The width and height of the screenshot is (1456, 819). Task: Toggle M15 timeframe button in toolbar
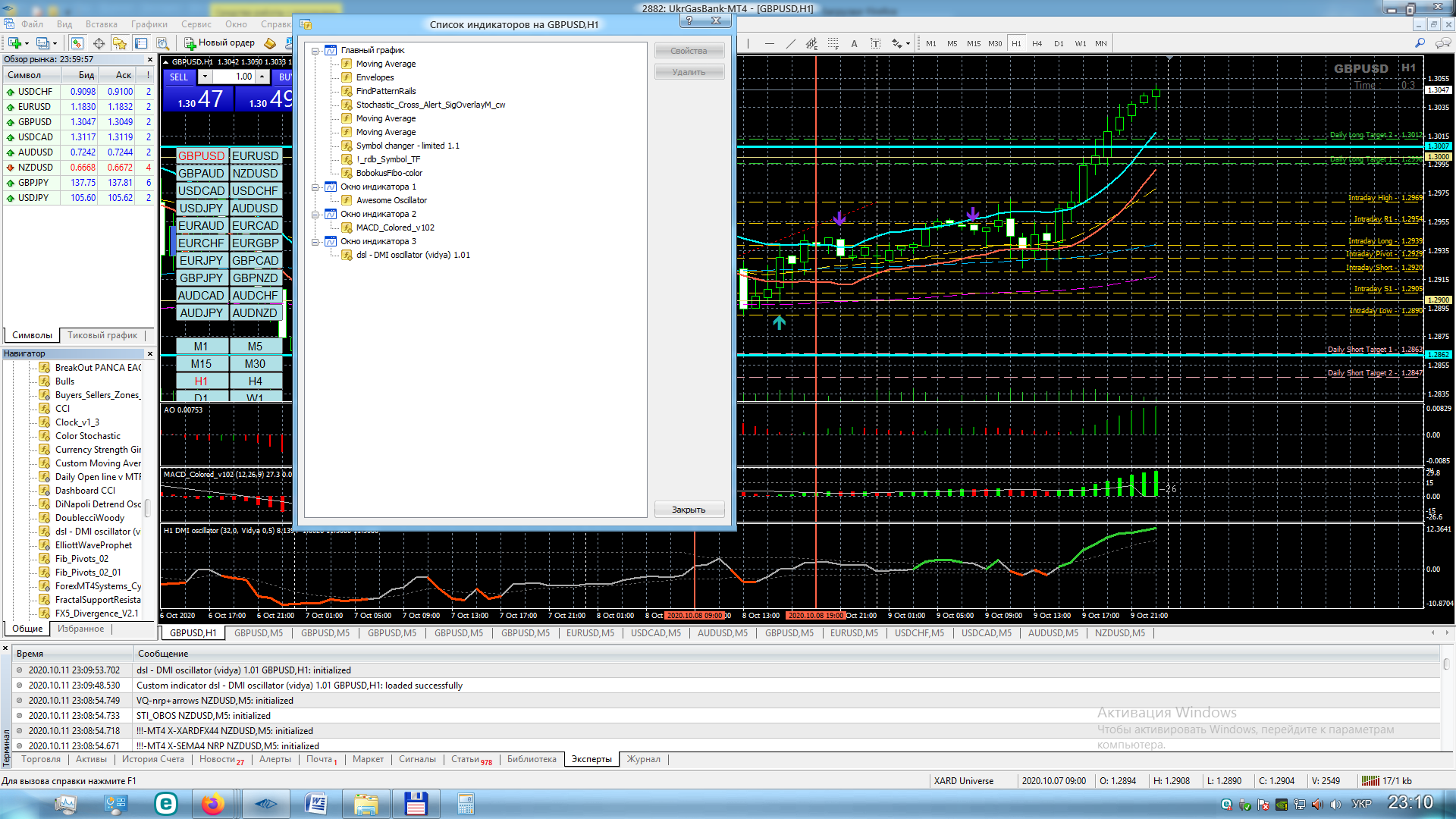click(973, 43)
